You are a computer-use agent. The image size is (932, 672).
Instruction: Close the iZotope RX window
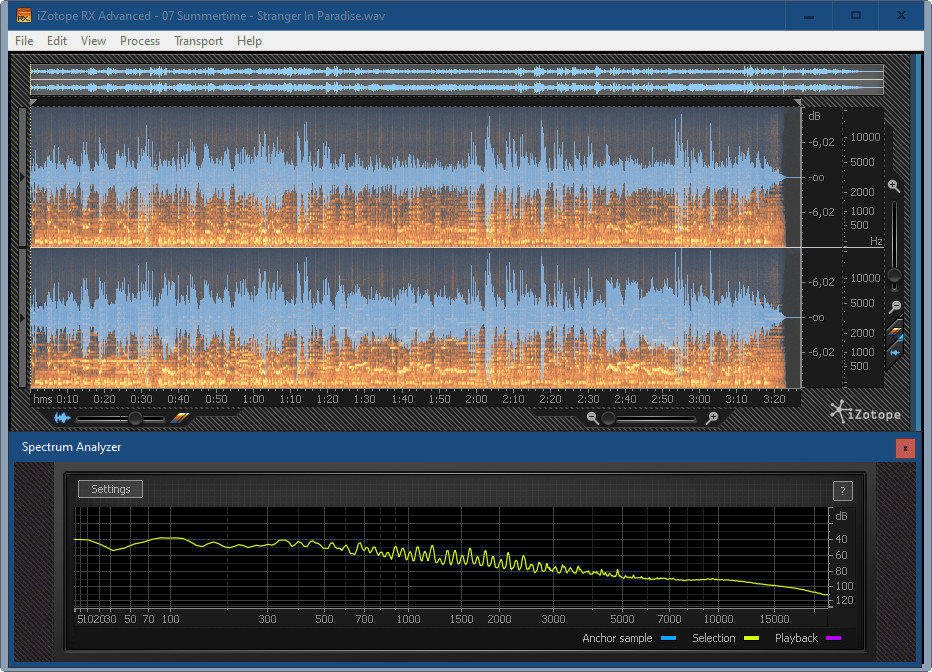point(901,15)
